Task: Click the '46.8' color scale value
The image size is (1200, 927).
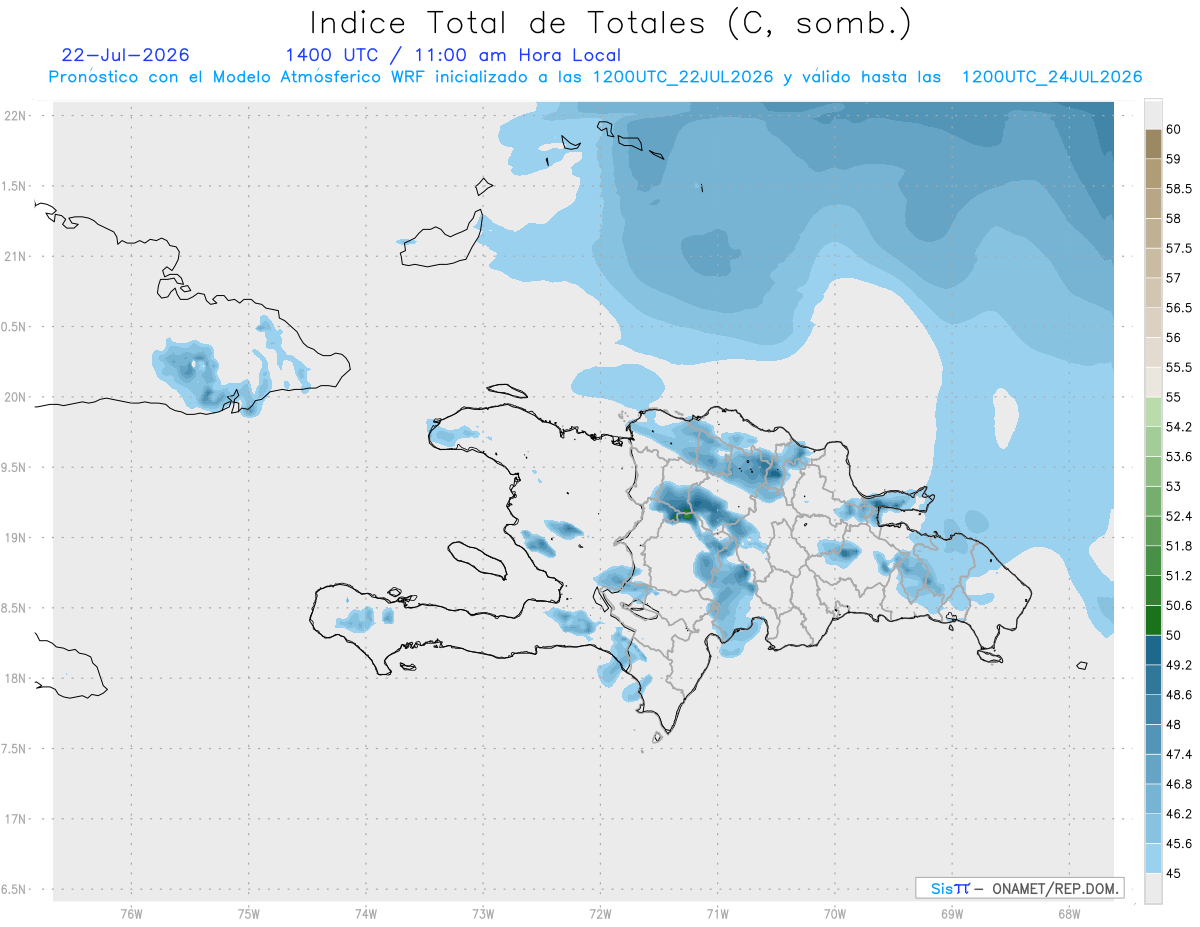Action: [1178, 784]
